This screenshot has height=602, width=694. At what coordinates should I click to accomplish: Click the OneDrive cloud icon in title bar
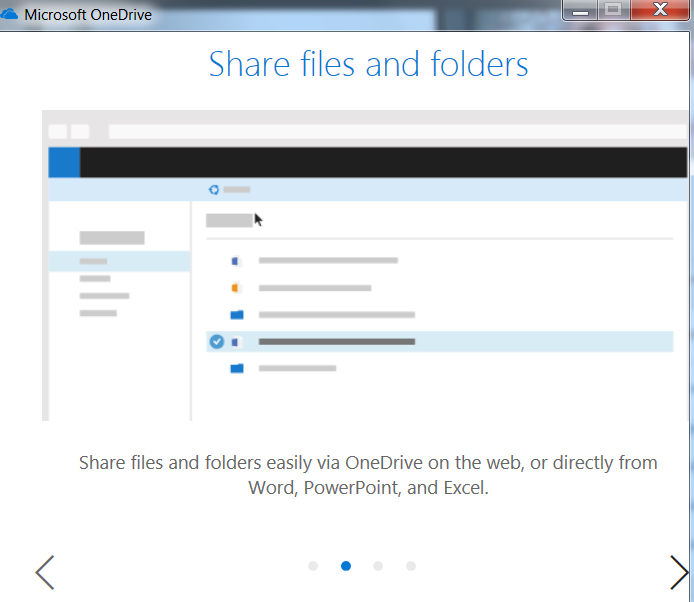pos(10,15)
